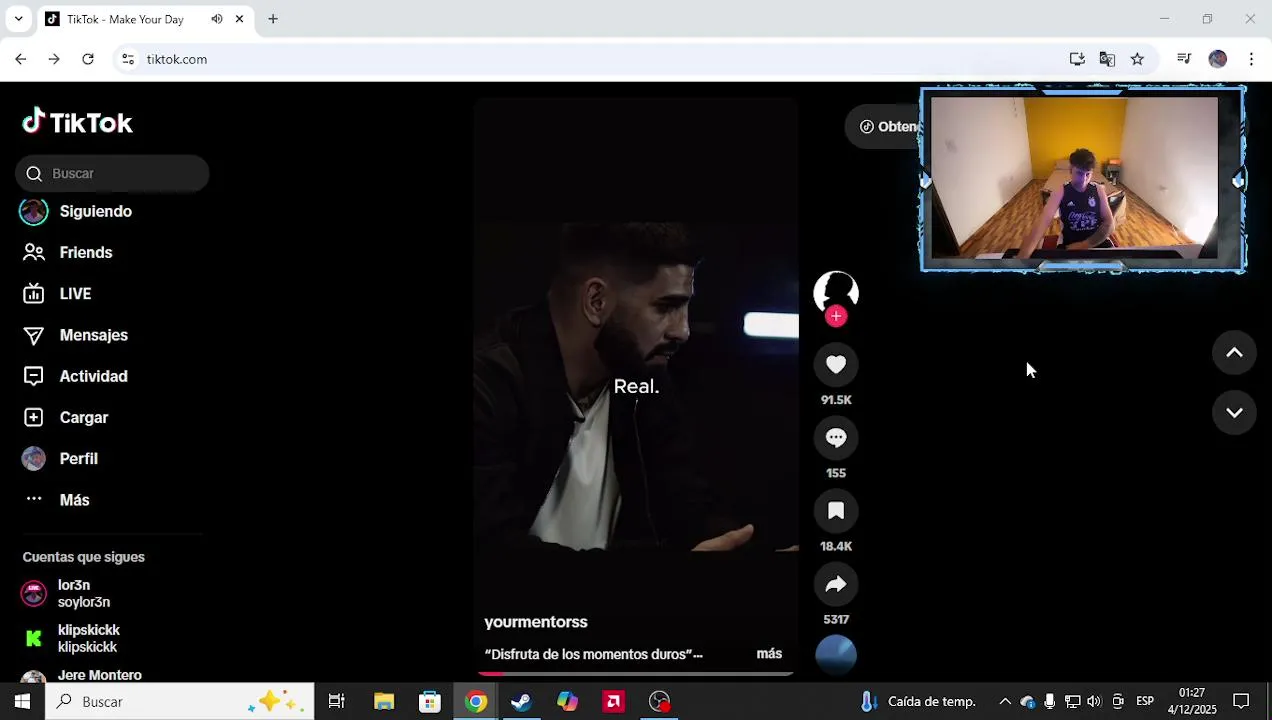Image resolution: width=1272 pixels, height=720 pixels.
Task: Go forward in the browser
Action: pos(54,59)
